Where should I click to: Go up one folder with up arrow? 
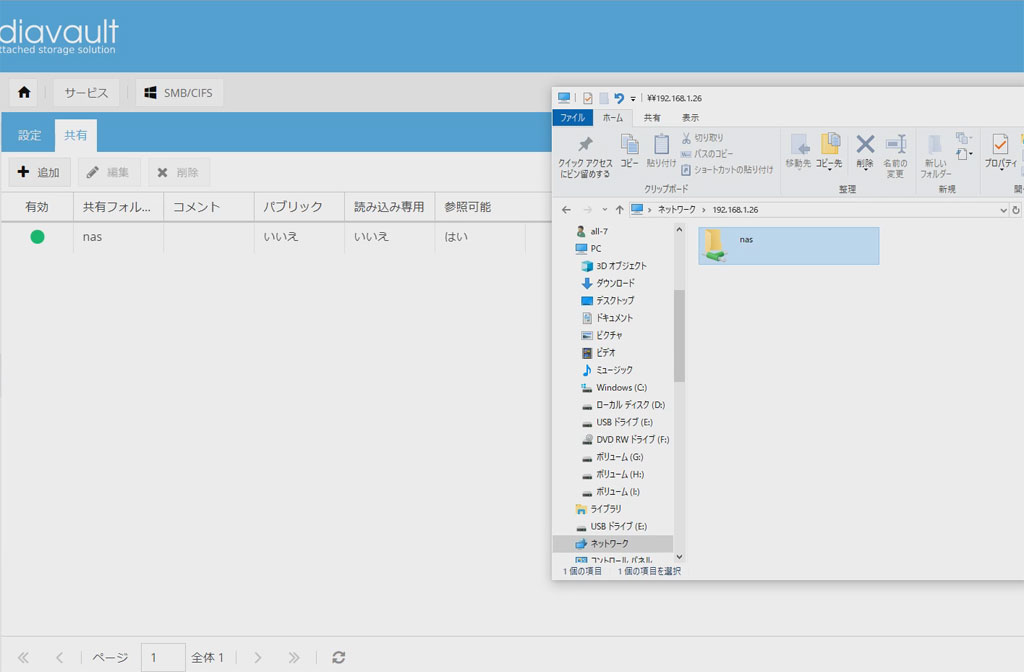point(619,210)
